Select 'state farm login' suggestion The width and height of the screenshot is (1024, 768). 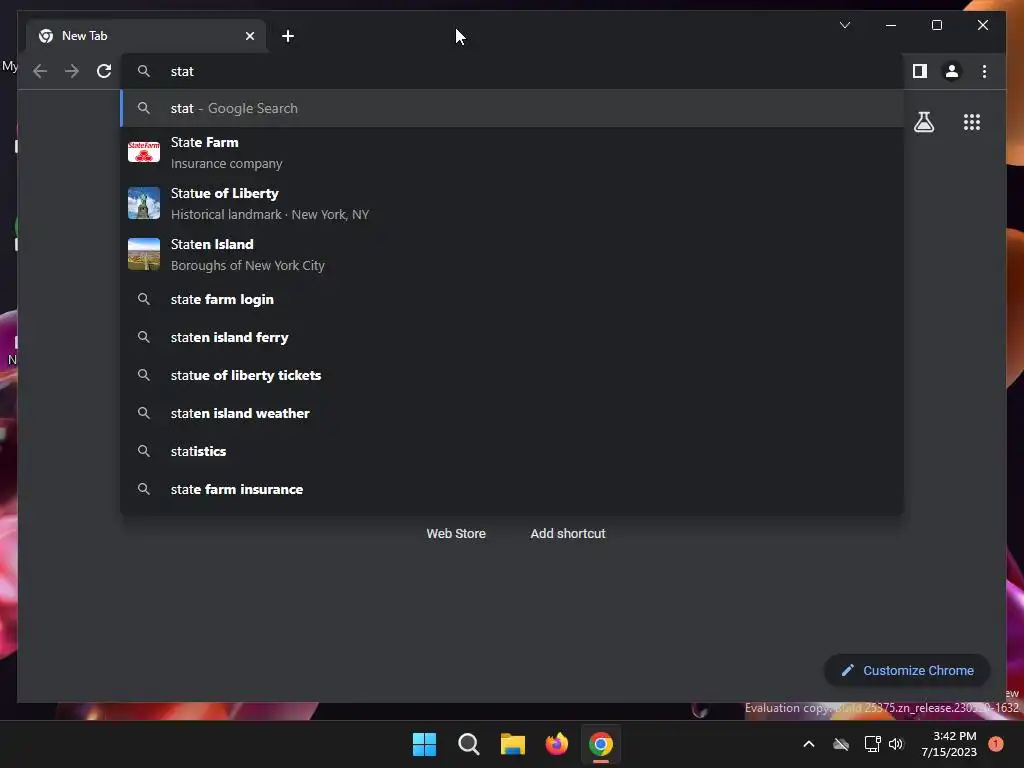coord(513,299)
